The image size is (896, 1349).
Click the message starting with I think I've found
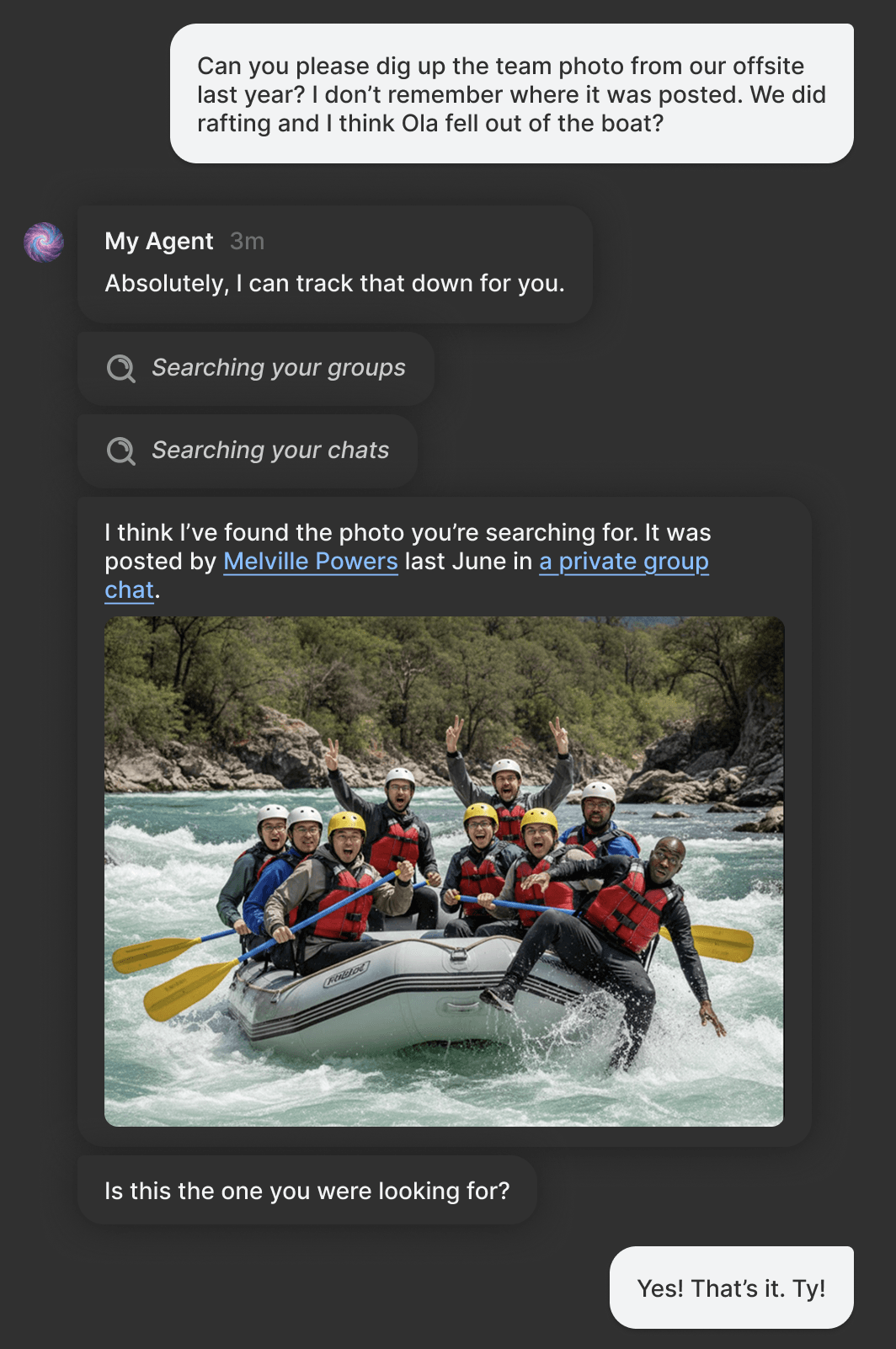[408, 532]
